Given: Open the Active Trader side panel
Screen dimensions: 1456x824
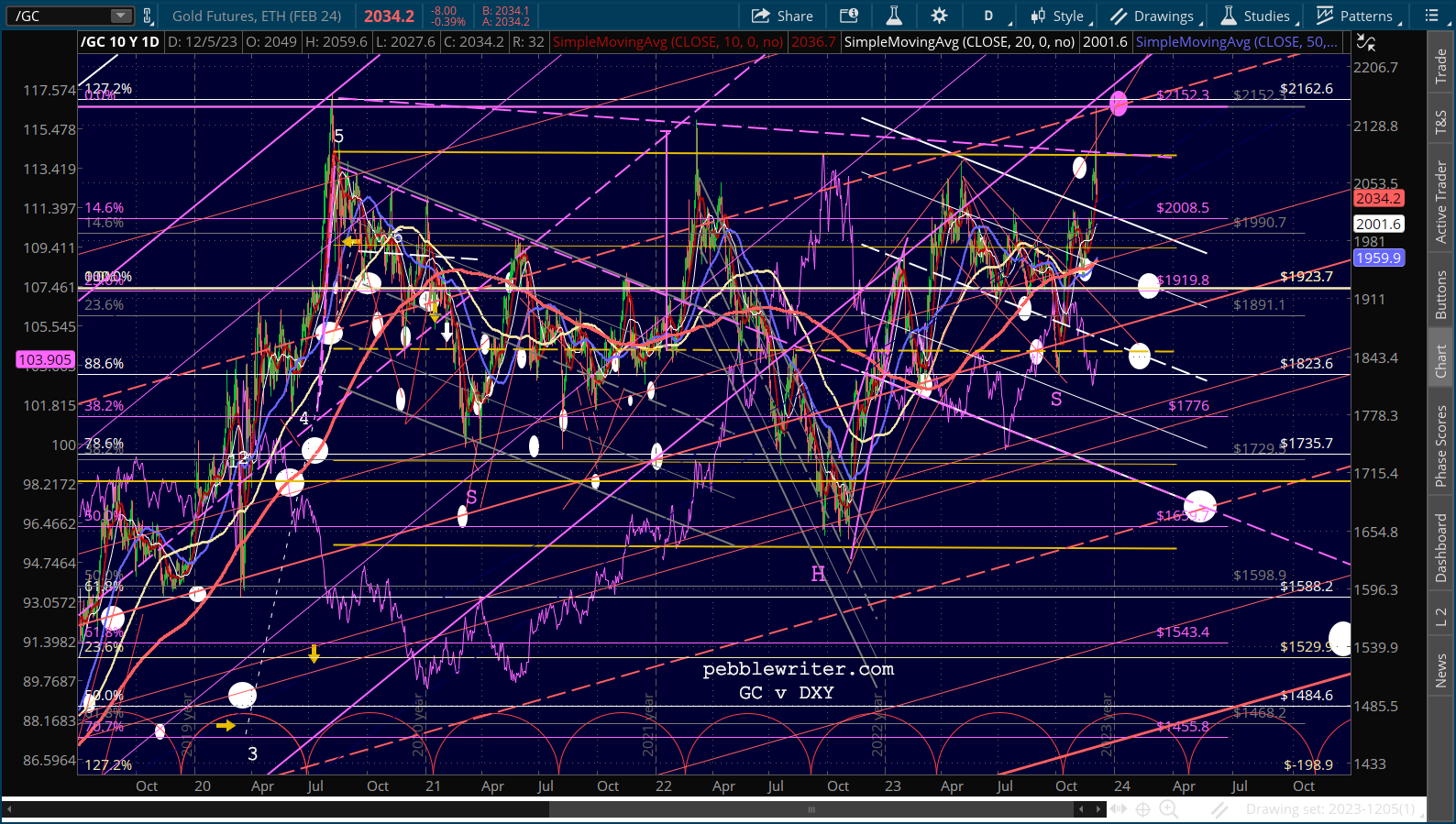Looking at the screenshot, I should [1440, 202].
